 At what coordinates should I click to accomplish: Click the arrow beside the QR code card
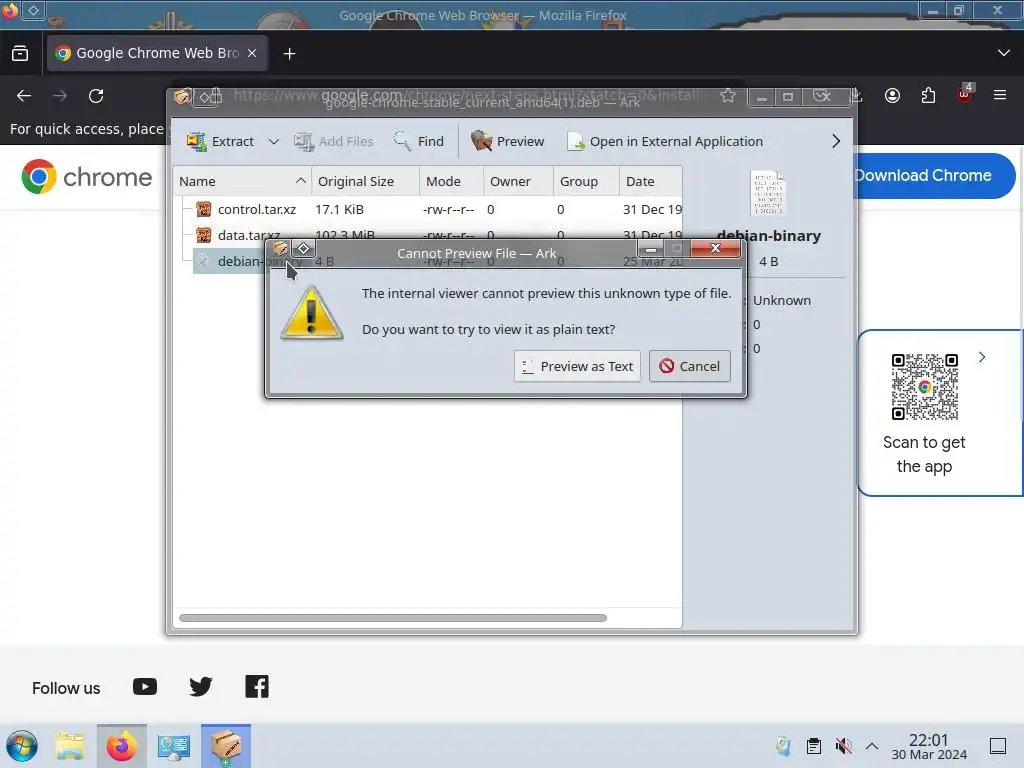click(982, 357)
